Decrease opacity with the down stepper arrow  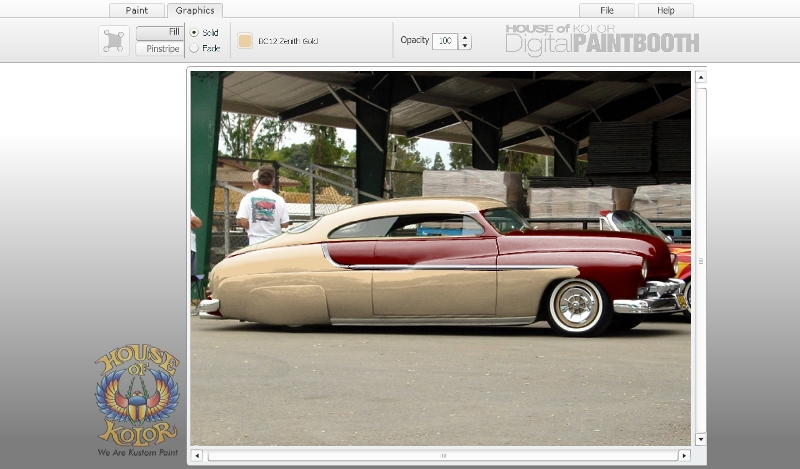pos(464,46)
